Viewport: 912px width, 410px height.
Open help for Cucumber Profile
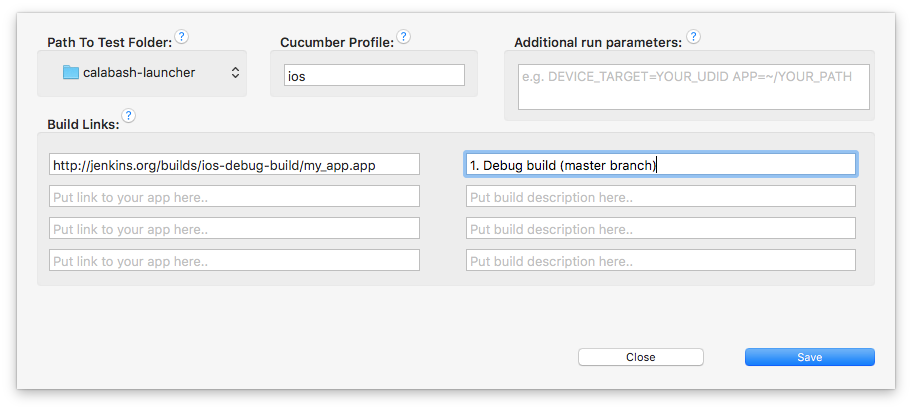404,37
